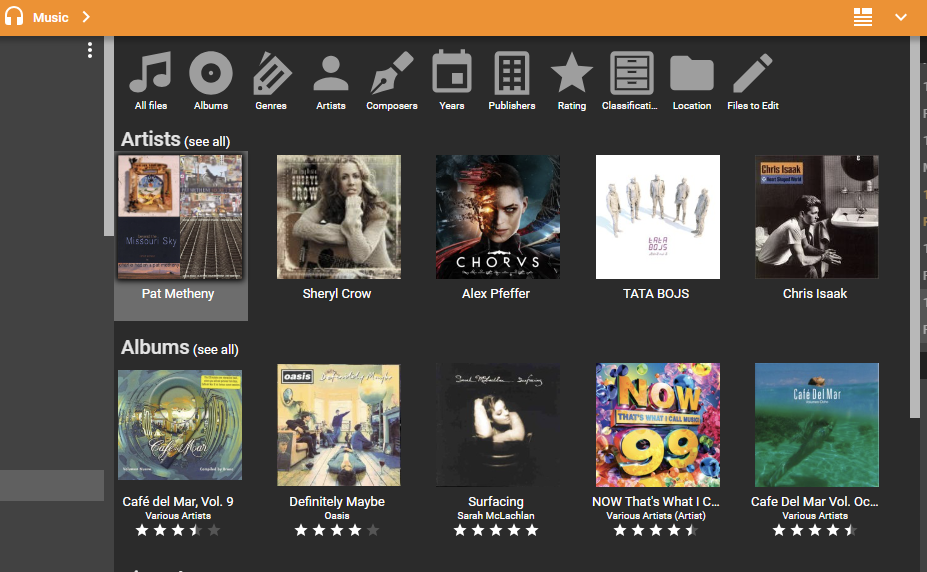Open the dropdown arrow in header

tap(901, 17)
